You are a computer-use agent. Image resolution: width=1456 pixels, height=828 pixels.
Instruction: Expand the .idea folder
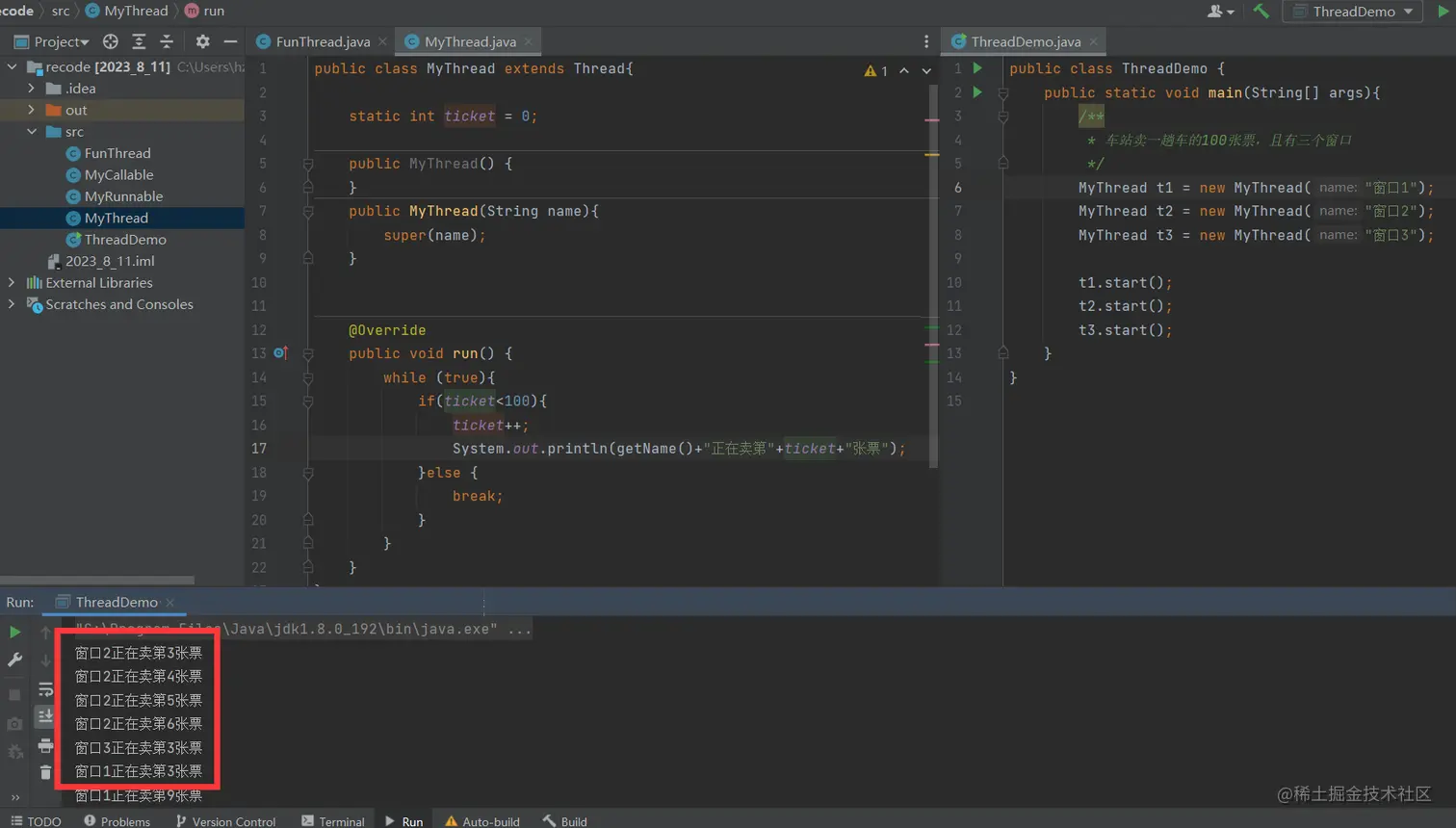pos(32,88)
